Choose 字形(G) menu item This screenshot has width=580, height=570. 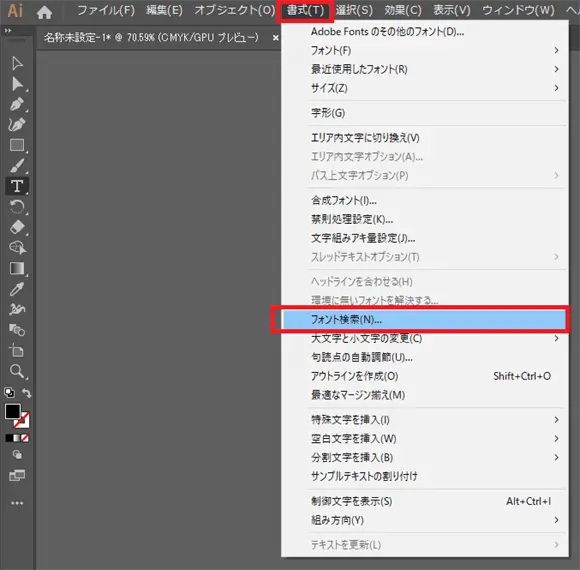pos(425,113)
